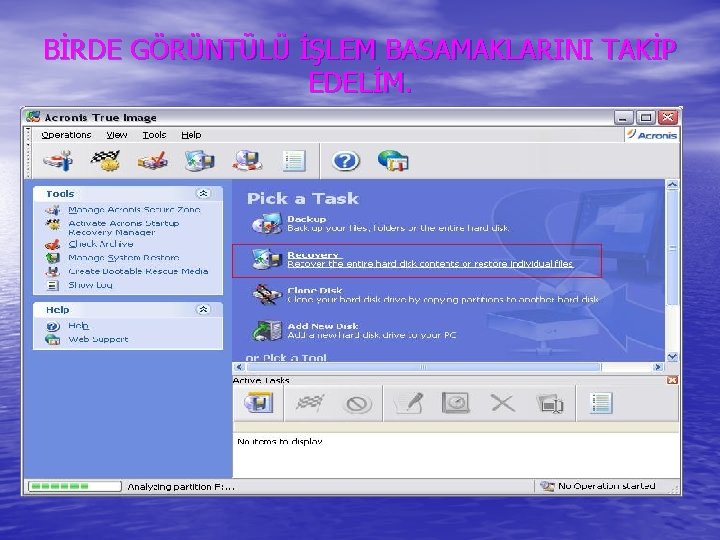Click Activate Acronis Startup Recovery Manager link
720x540 pixels.
coord(124,228)
